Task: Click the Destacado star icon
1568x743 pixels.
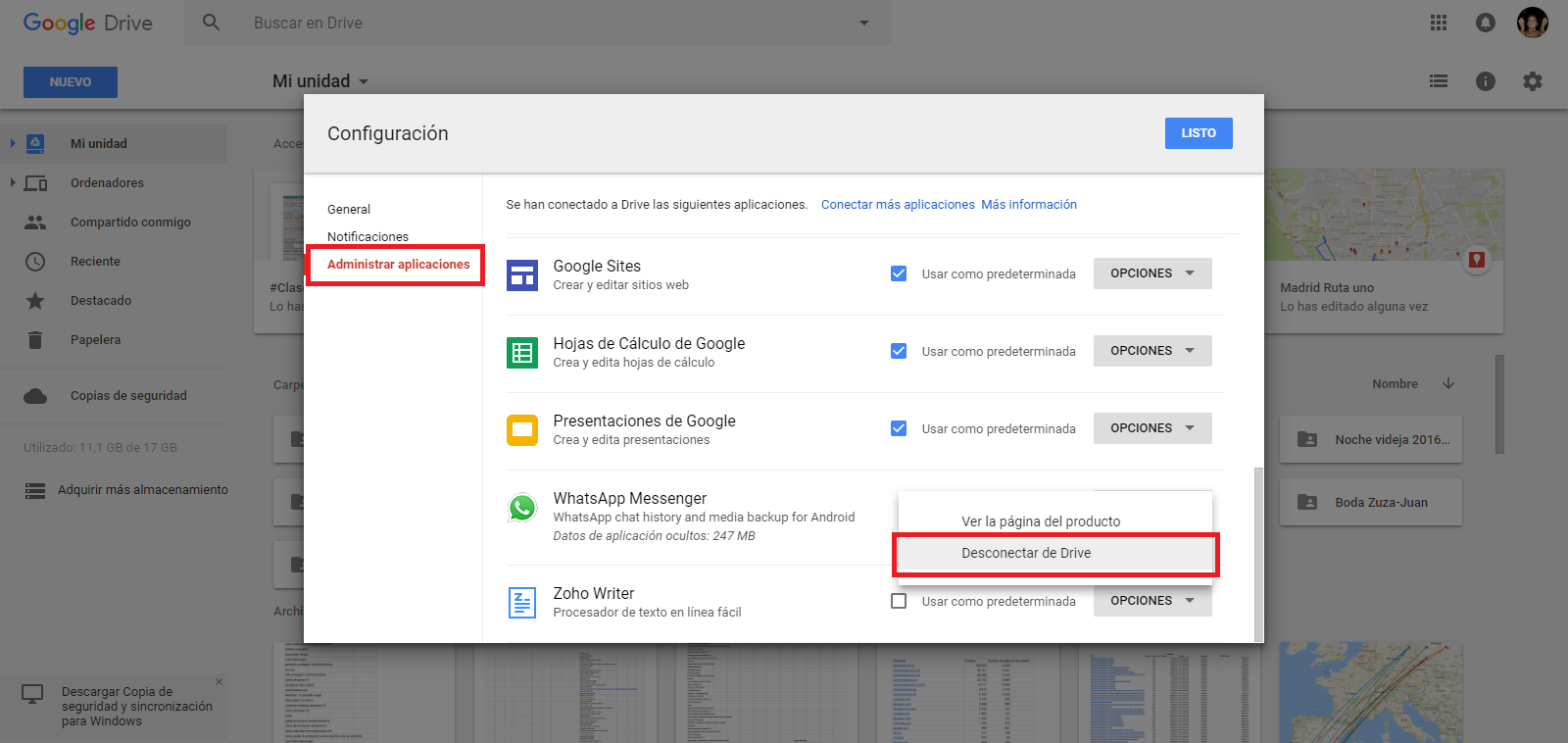Action: pyautogui.click(x=35, y=301)
